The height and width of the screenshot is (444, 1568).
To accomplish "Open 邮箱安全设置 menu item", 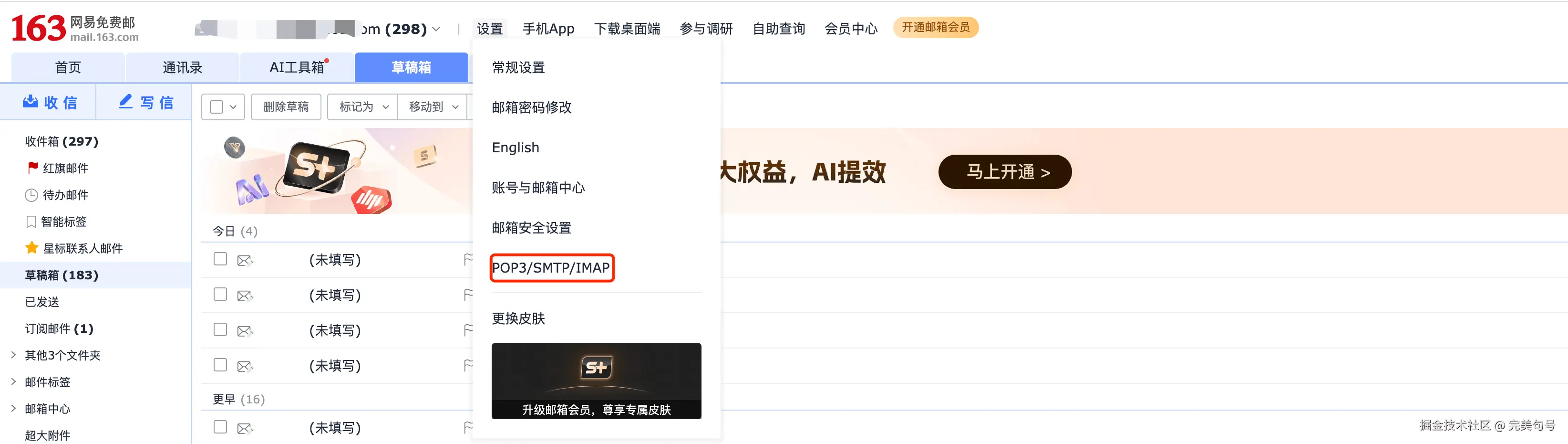I will pos(531,228).
